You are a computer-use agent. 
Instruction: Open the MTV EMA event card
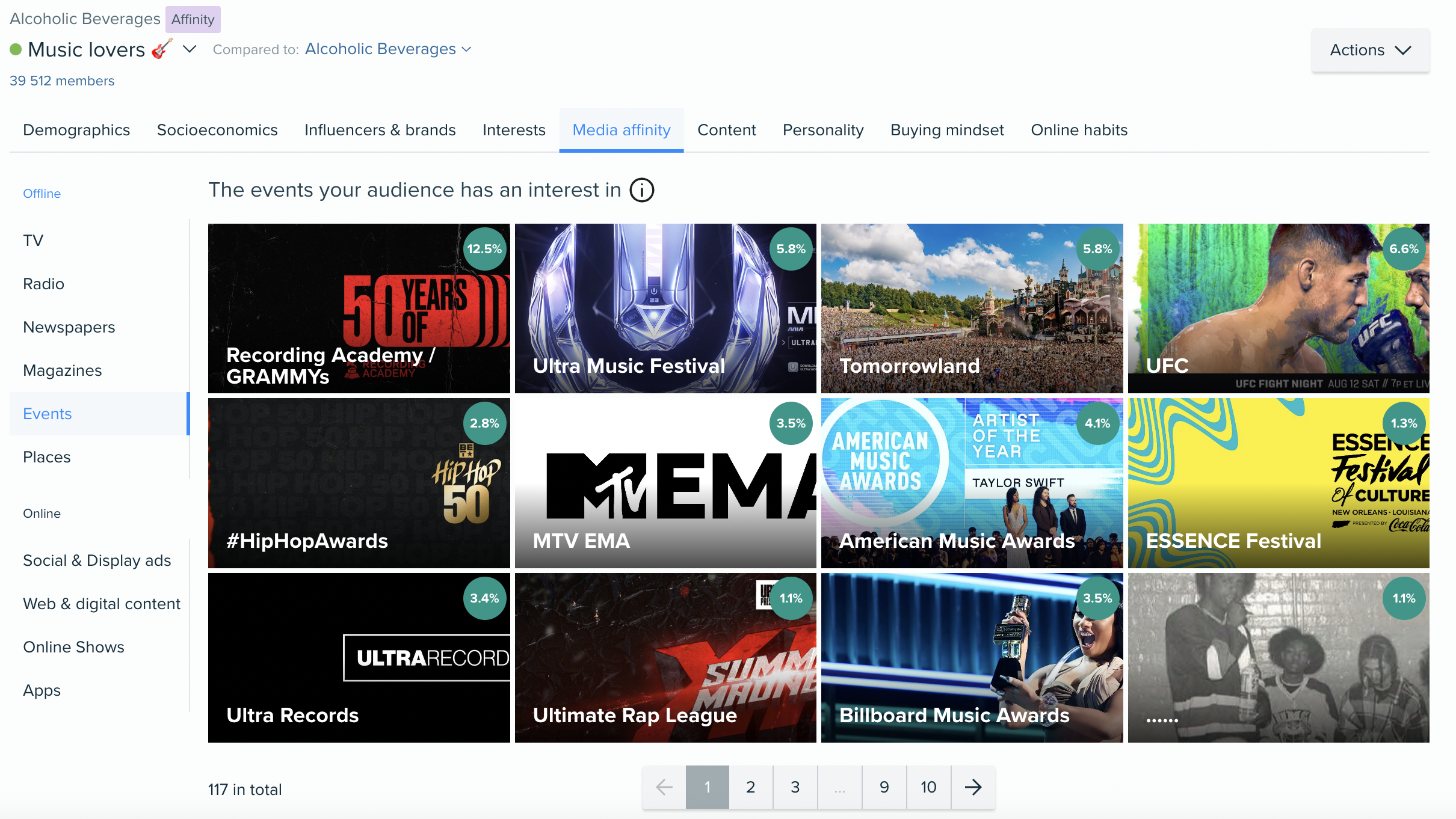click(x=665, y=483)
